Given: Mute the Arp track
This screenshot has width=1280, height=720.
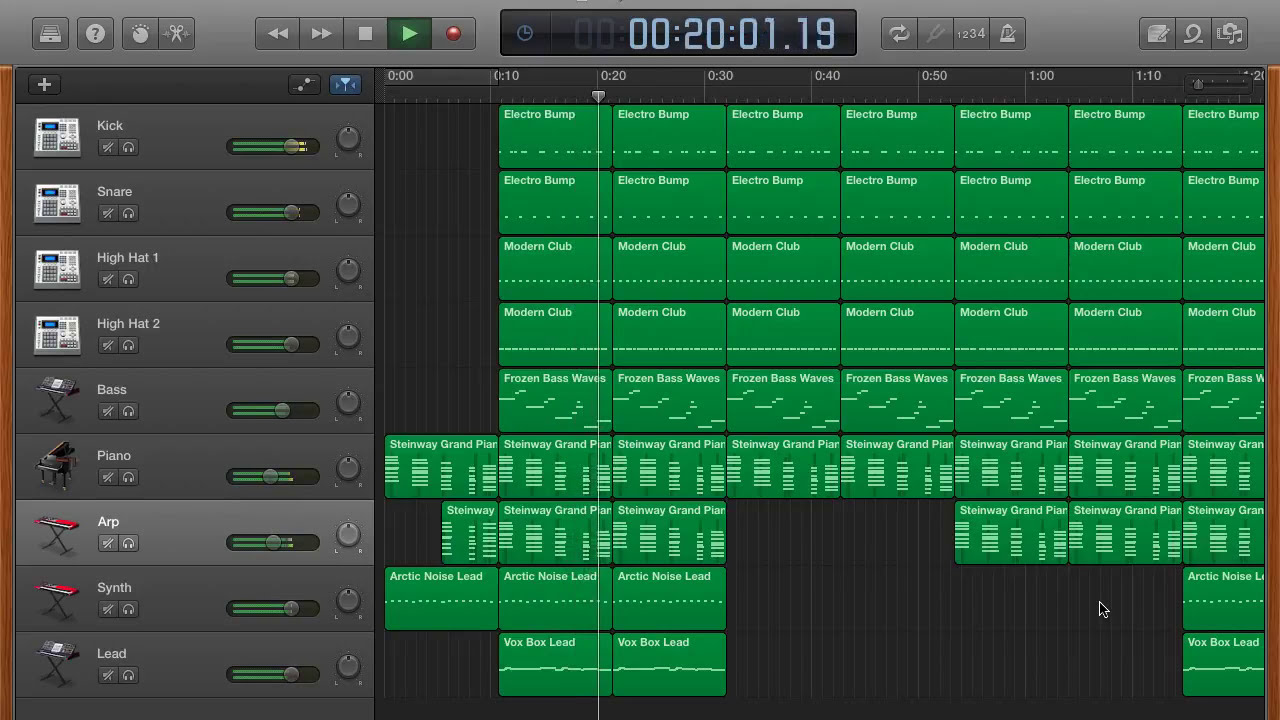Looking at the screenshot, I should 107,543.
